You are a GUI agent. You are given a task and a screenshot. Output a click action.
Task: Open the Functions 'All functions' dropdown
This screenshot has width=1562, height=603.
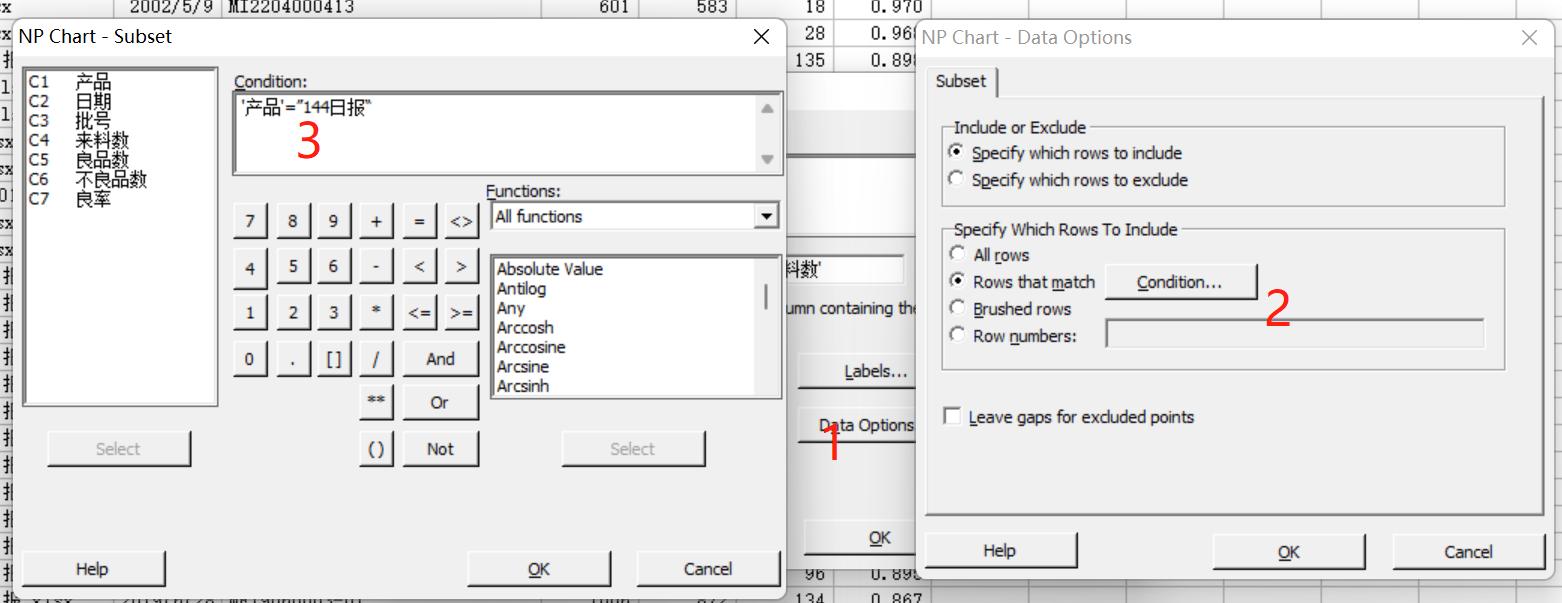coord(767,216)
